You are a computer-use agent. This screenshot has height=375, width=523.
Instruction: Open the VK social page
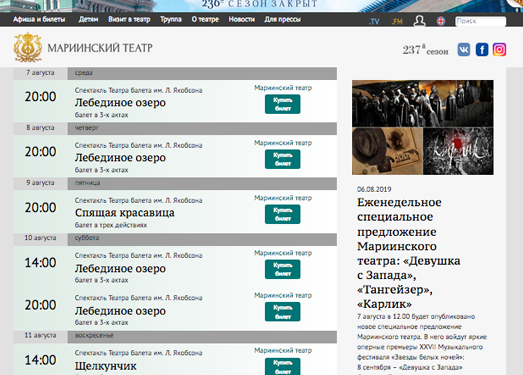pos(464,49)
